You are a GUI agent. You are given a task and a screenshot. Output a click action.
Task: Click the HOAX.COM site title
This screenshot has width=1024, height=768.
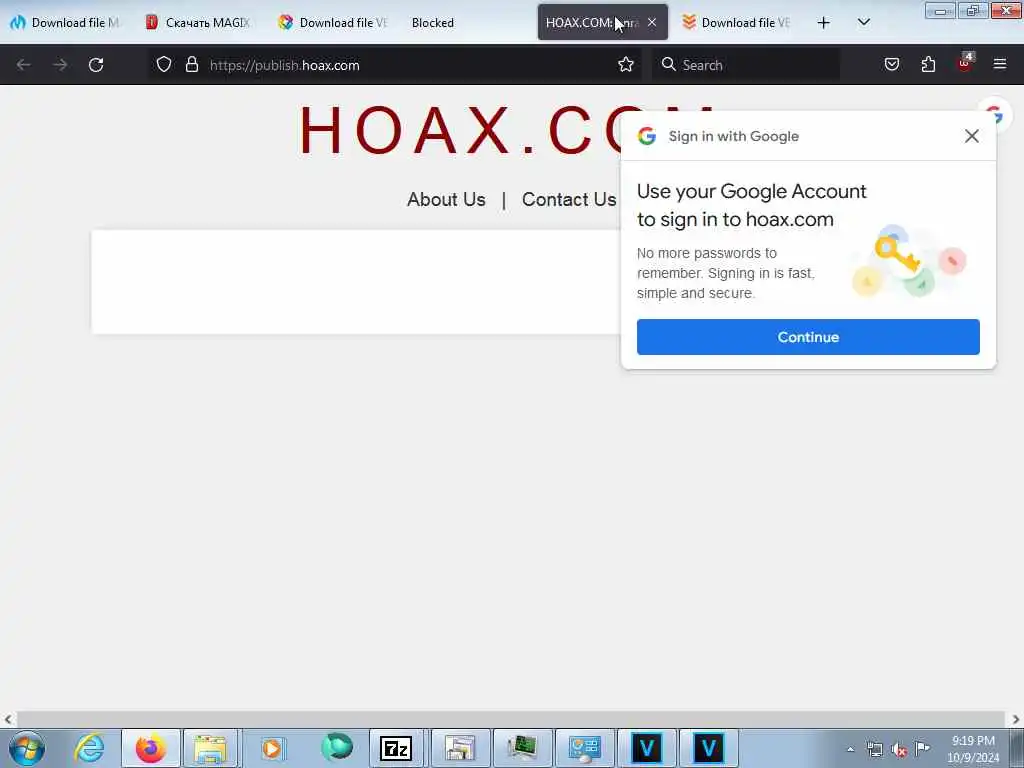(x=506, y=130)
